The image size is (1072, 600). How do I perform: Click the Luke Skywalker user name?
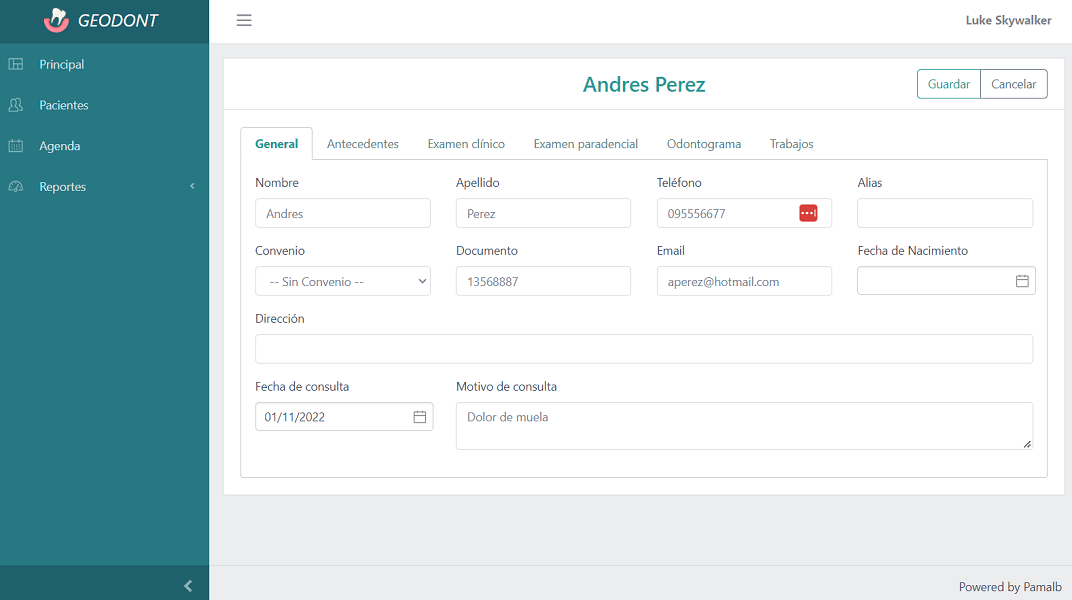(1008, 20)
